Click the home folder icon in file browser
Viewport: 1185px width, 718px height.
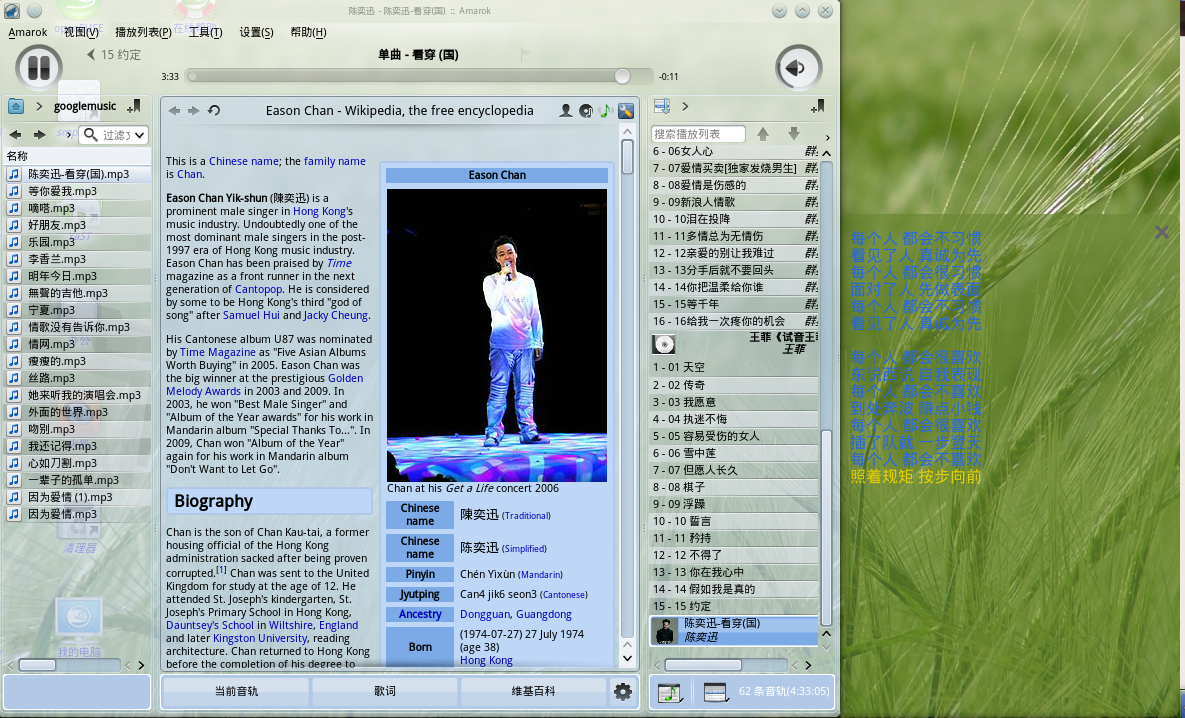[x=16, y=107]
